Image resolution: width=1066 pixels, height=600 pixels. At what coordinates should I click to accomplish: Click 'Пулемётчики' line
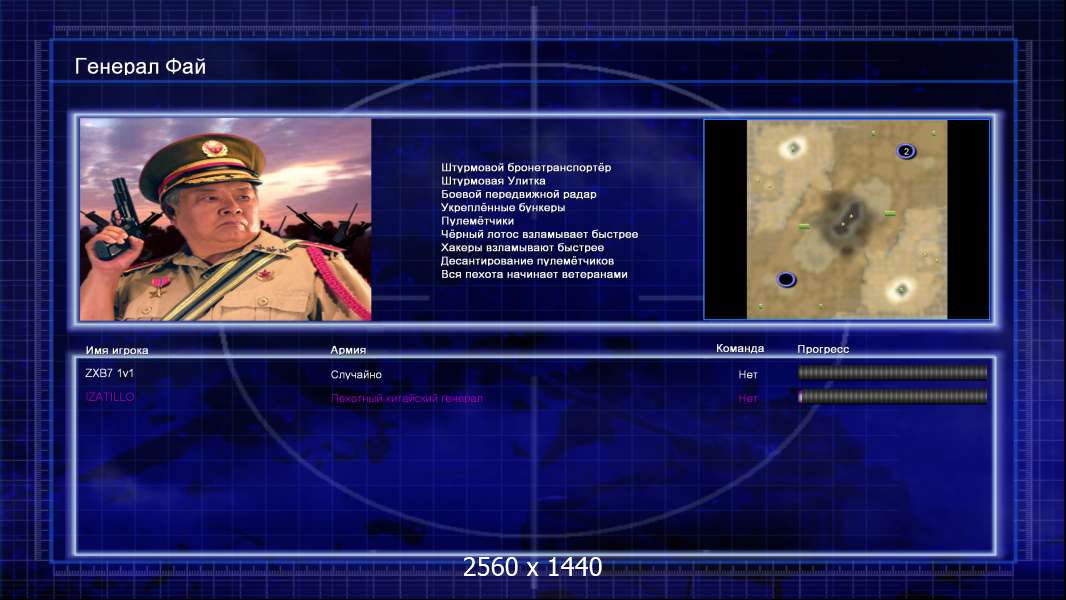477,221
